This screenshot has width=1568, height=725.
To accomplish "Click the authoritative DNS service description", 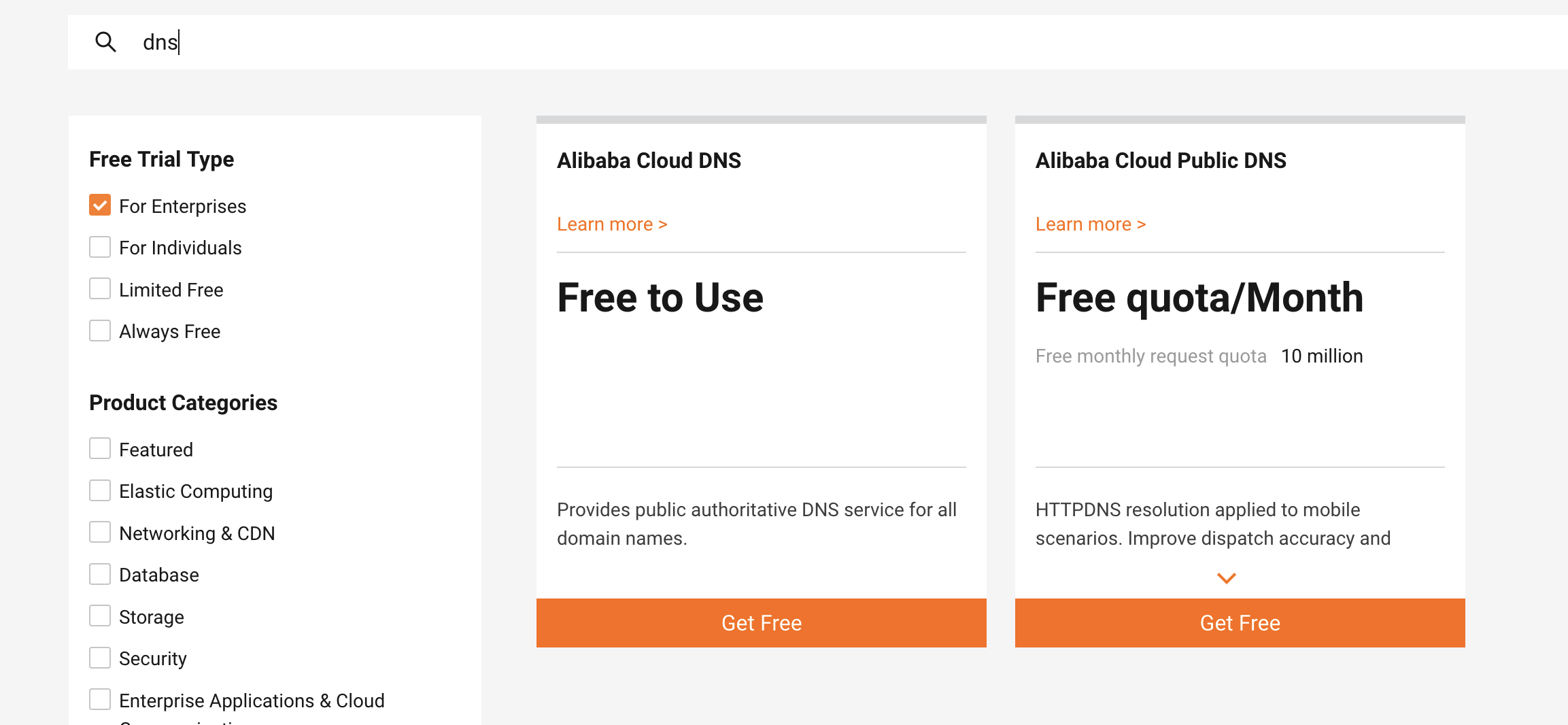I will click(757, 524).
